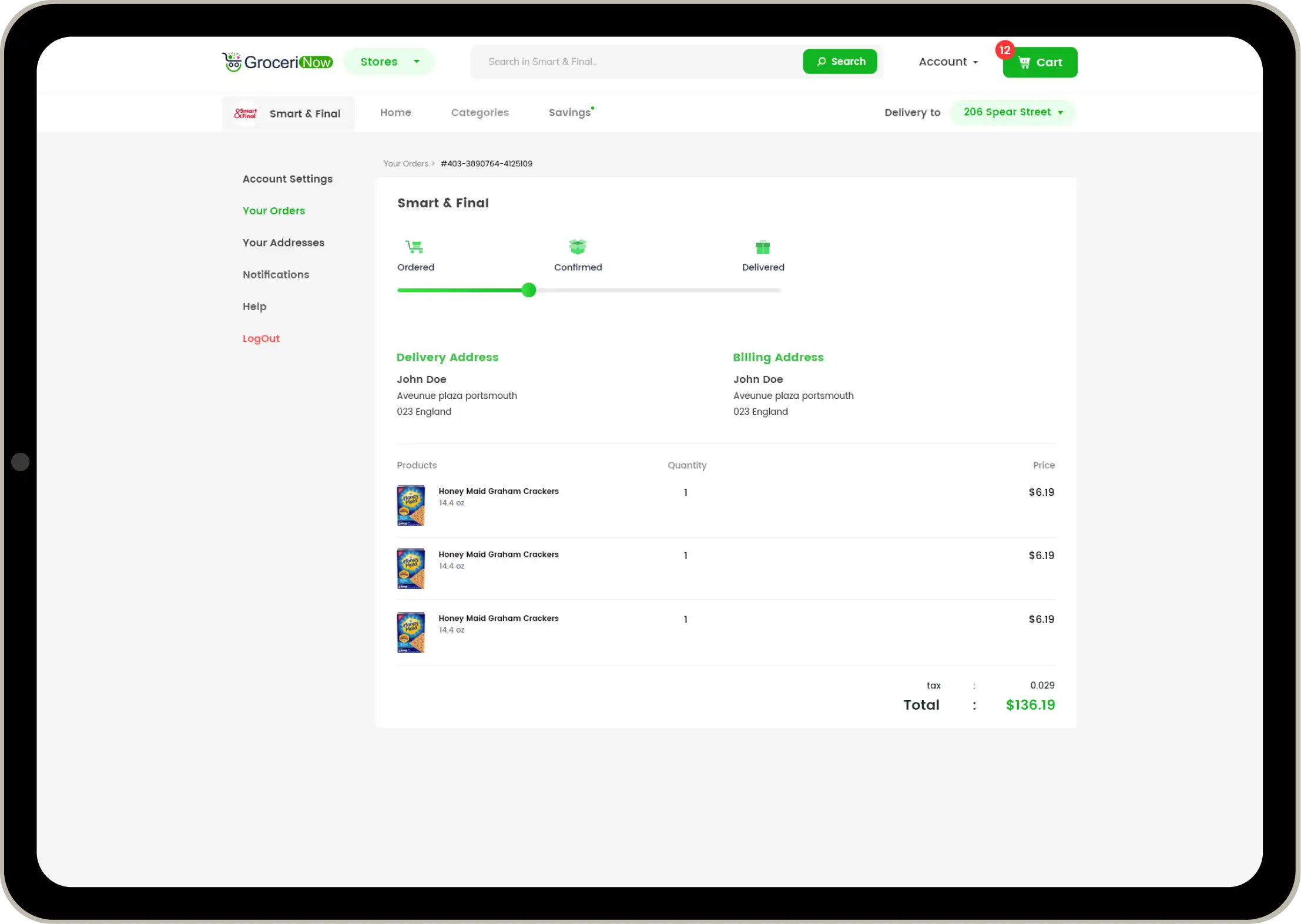The width and height of the screenshot is (1301, 924).
Task: Go to the Home tab
Action: point(395,112)
